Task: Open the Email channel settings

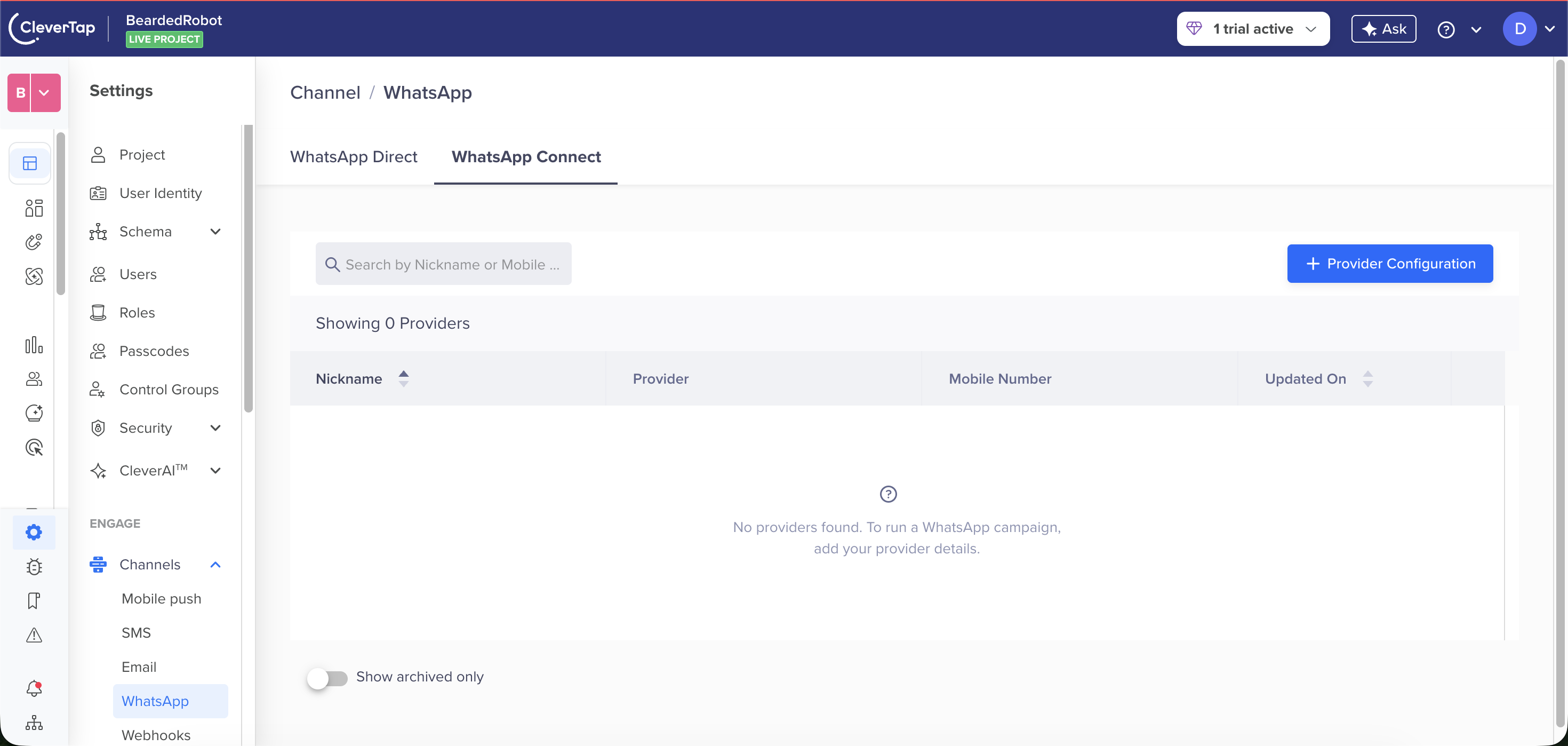Action: coord(139,667)
